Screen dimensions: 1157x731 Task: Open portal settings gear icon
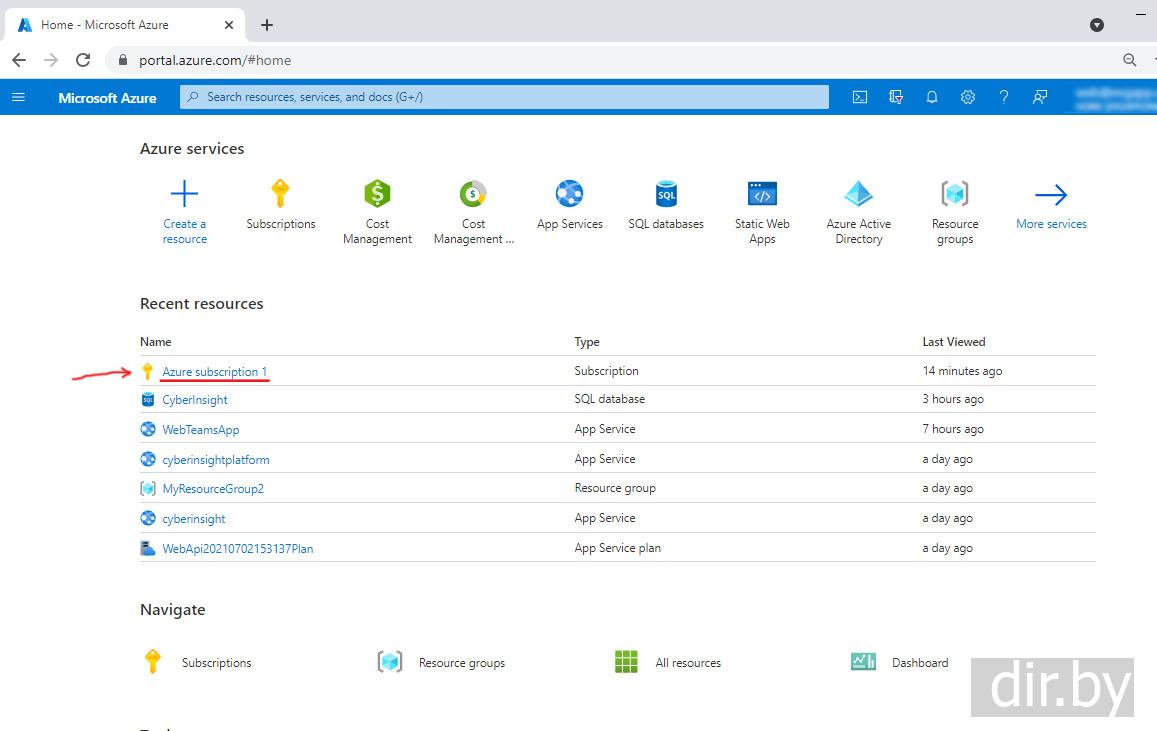[967, 97]
